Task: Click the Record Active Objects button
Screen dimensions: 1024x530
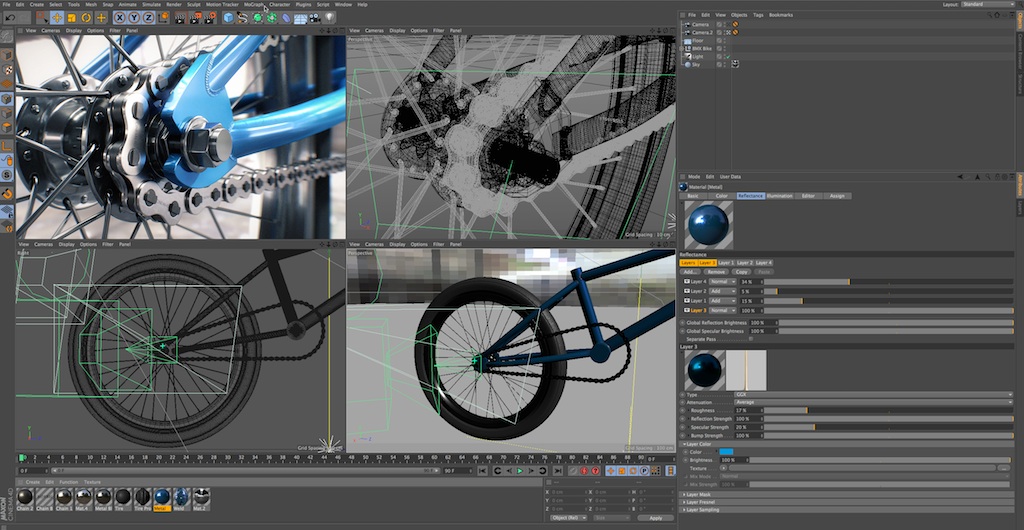Action: (573, 471)
